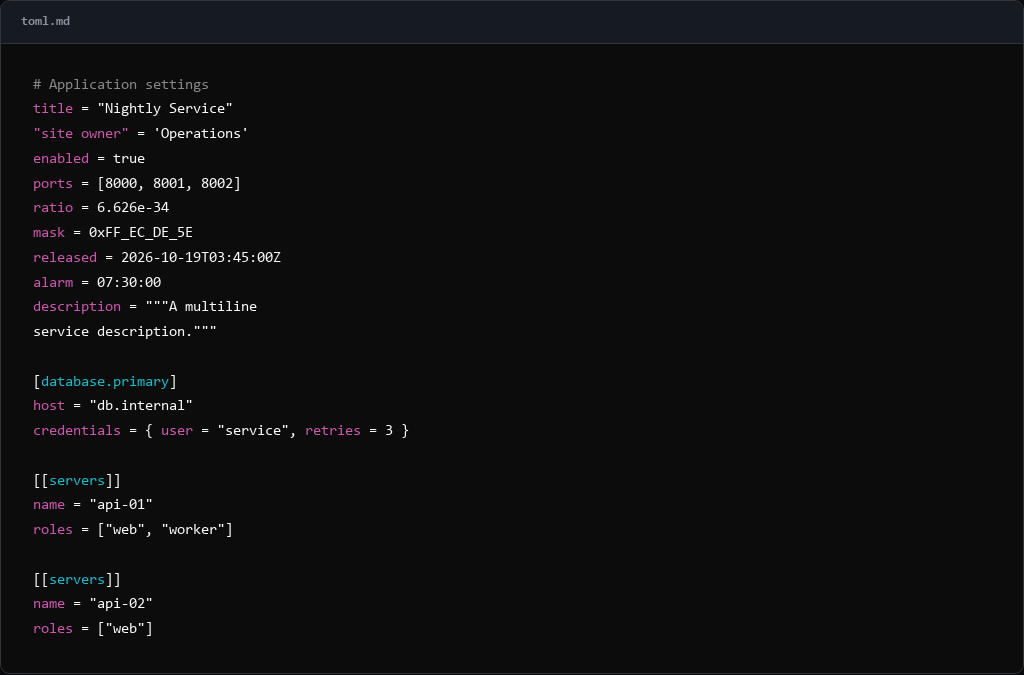Screen dimensions: 1024x675
Task: Click the 'Operations' literal string
Action: point(200,133)
